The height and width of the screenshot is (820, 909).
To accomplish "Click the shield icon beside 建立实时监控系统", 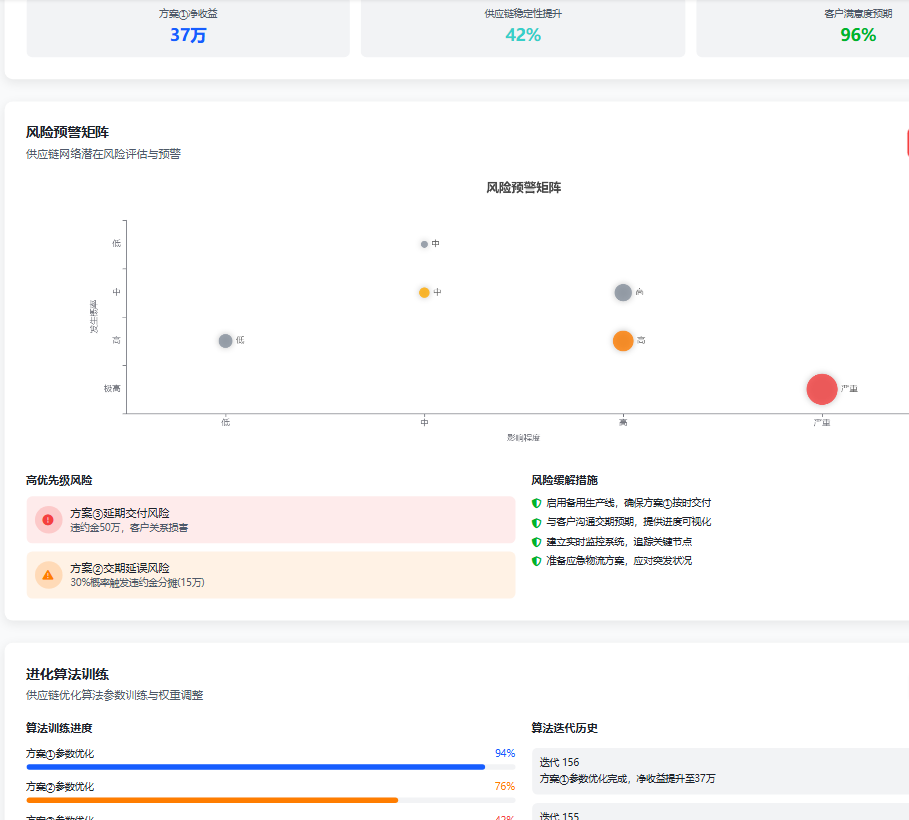I will (536, 542).
